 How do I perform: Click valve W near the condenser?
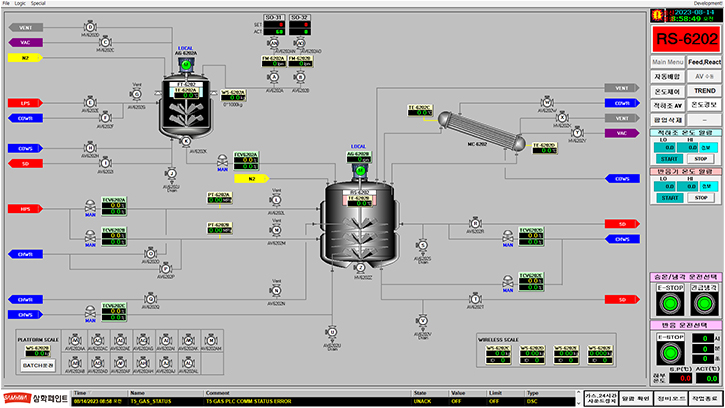(x=547, y=103)
